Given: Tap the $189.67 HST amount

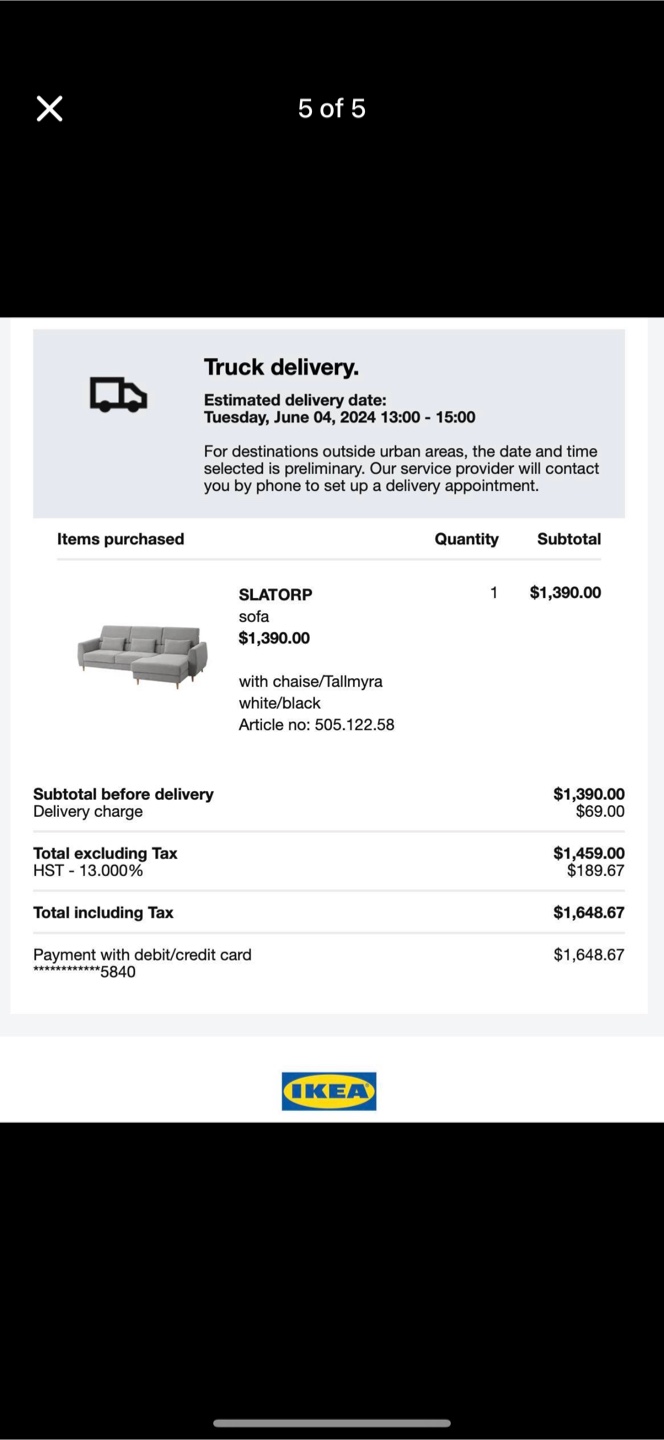Looking at the screenshot, I should [x=595, y=871].
